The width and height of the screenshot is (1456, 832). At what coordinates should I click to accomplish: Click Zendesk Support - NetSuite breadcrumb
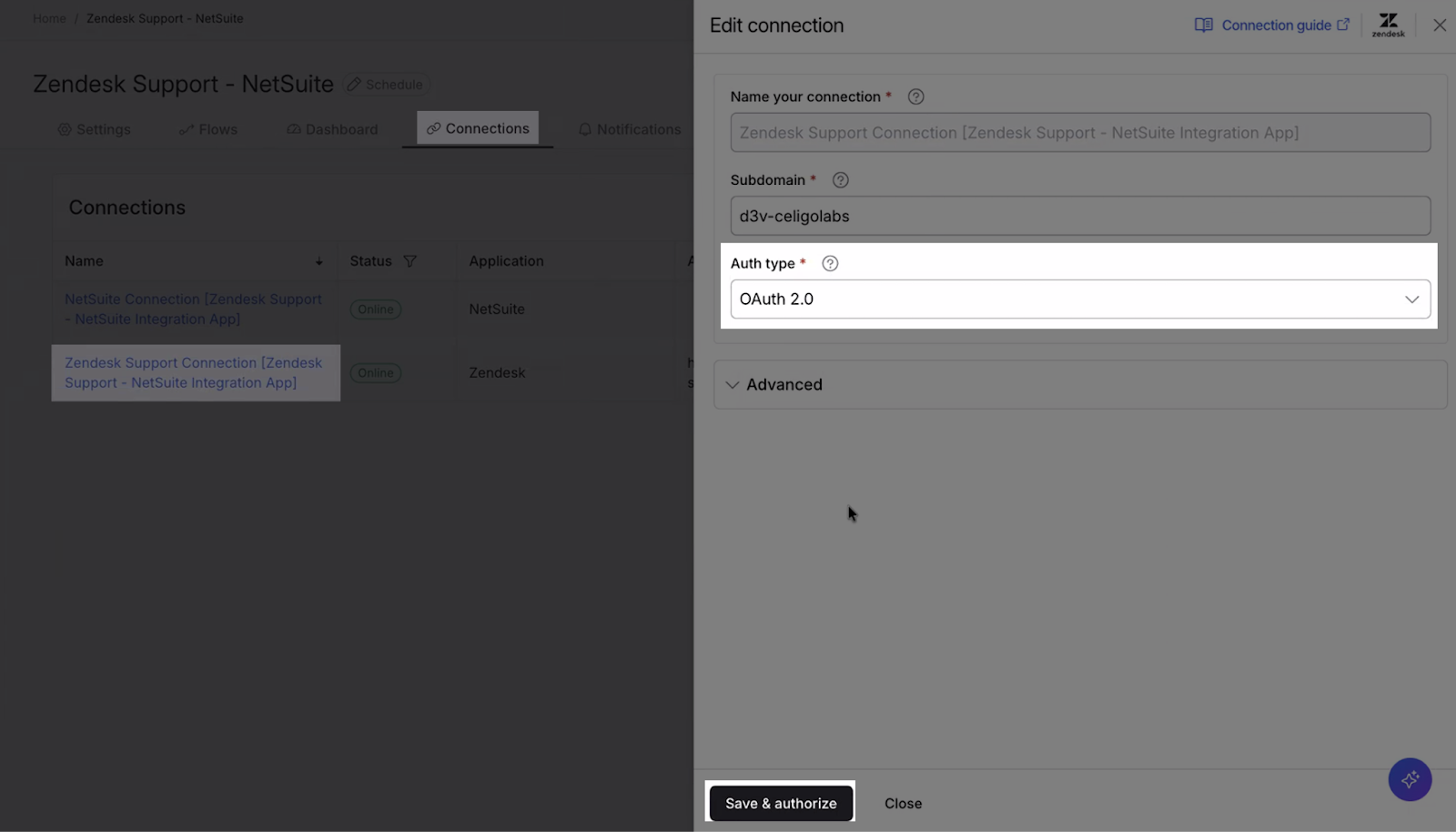(x=165, y=18)
